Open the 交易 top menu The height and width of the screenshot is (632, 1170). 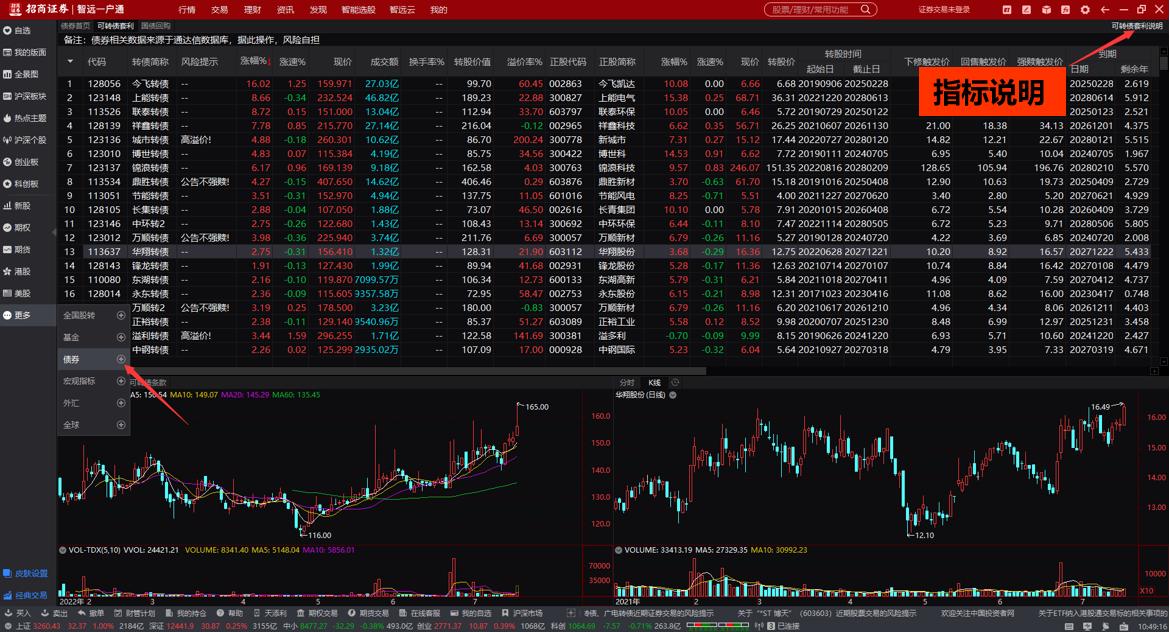pos(219,9)
